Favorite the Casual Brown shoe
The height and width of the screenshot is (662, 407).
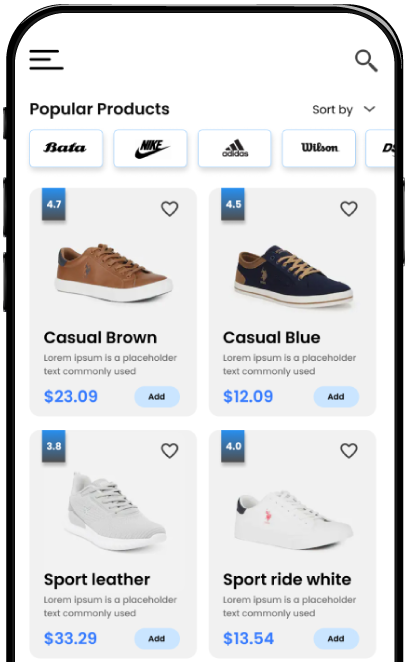(x=170, y=209)
